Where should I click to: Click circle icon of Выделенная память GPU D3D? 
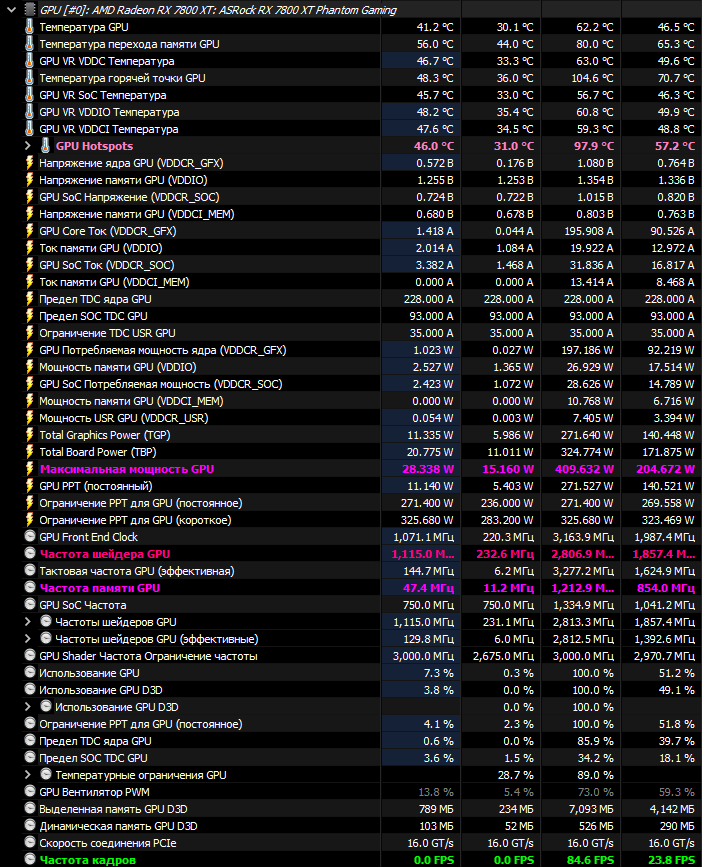tap(30, 808)
